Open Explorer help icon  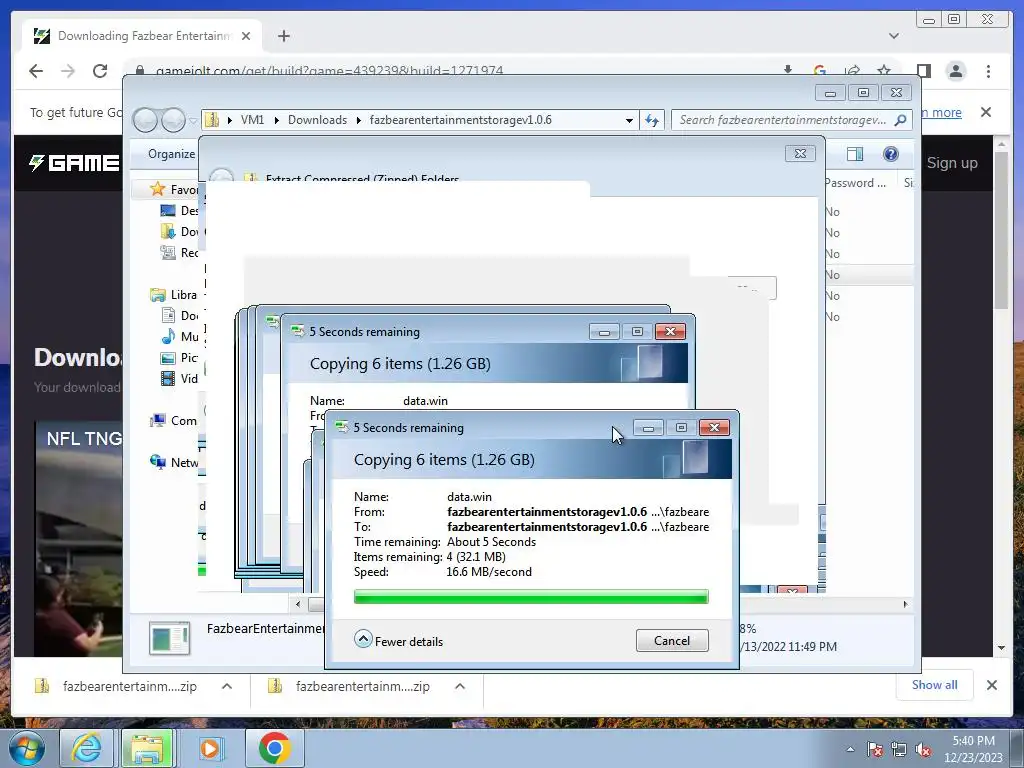[x=890, y=154]
